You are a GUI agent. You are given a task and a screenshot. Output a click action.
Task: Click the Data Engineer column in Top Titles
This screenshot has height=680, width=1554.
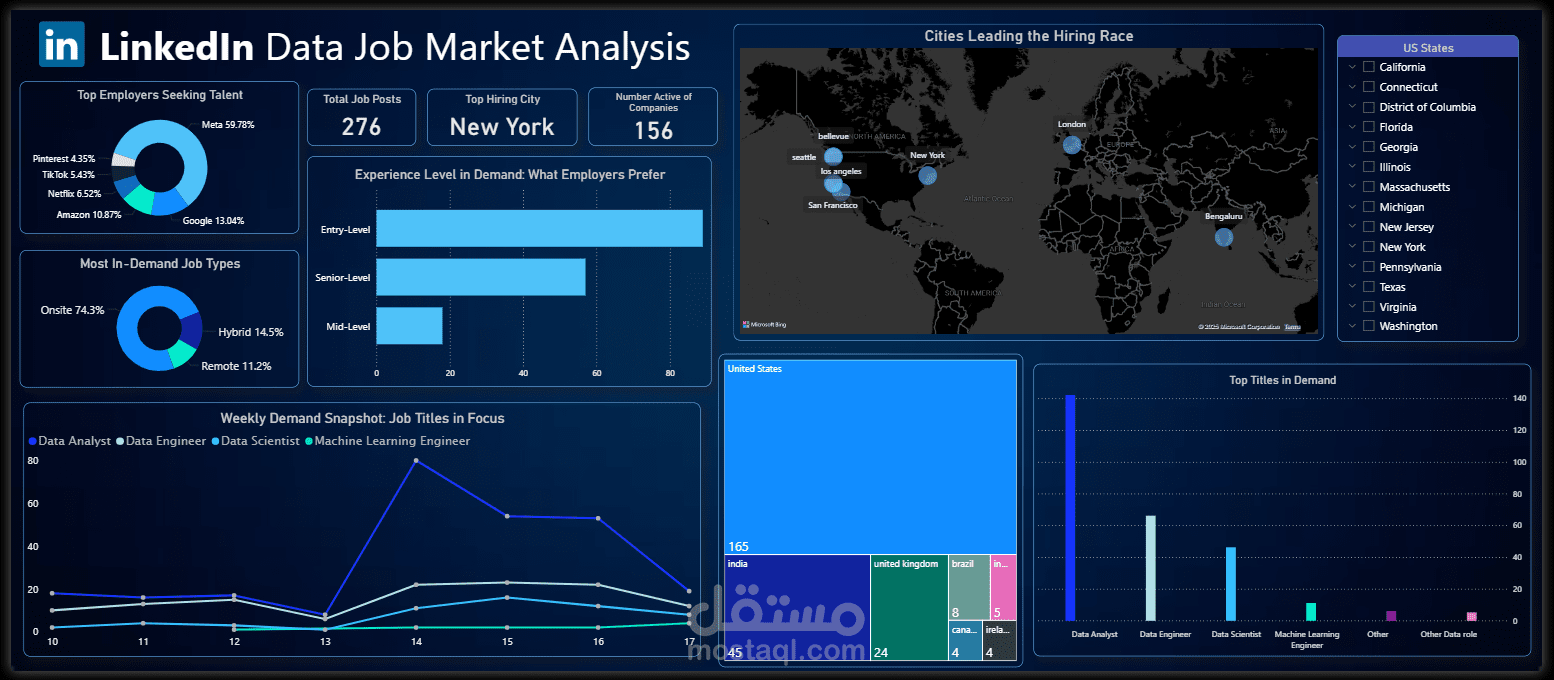(x=1151, y=568)
